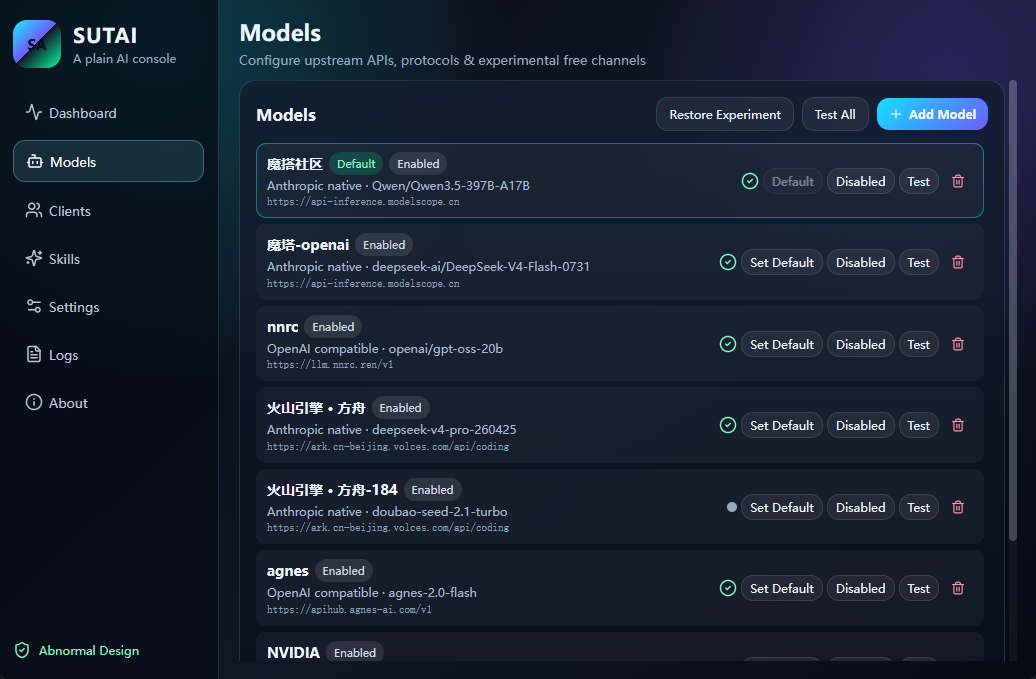The width and height of the screenshot is (1036, 679).
Task: Click the Enabled badge beside nnrc
Action: point(333,327)
